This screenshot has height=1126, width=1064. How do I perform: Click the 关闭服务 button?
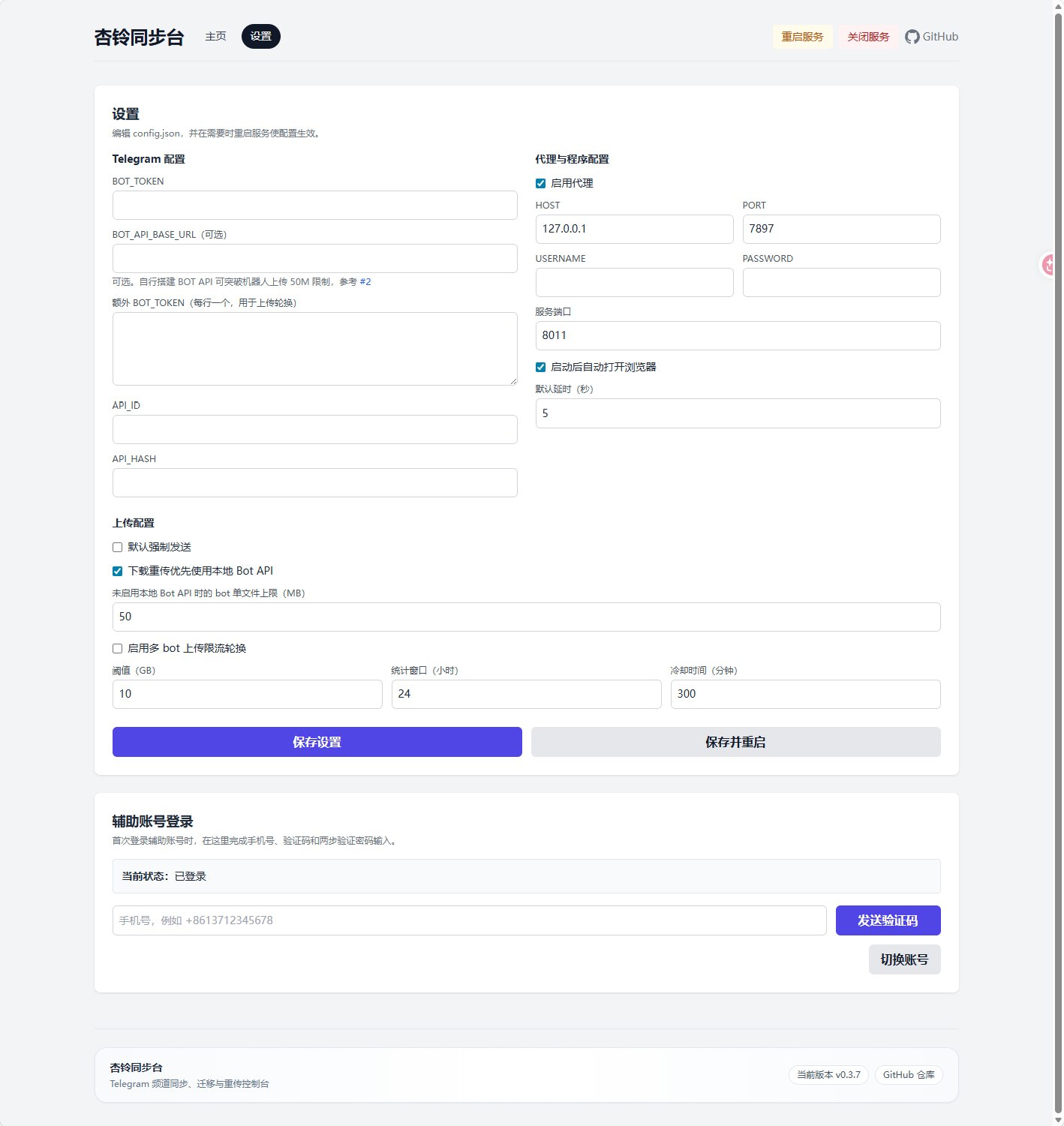coord(868,37)
